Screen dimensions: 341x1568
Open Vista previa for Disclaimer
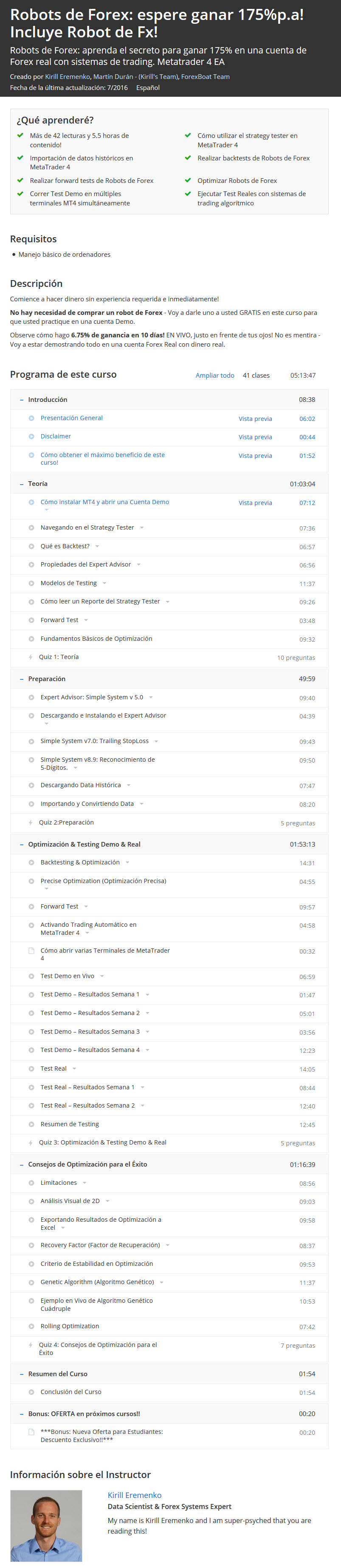pos(255,437)
